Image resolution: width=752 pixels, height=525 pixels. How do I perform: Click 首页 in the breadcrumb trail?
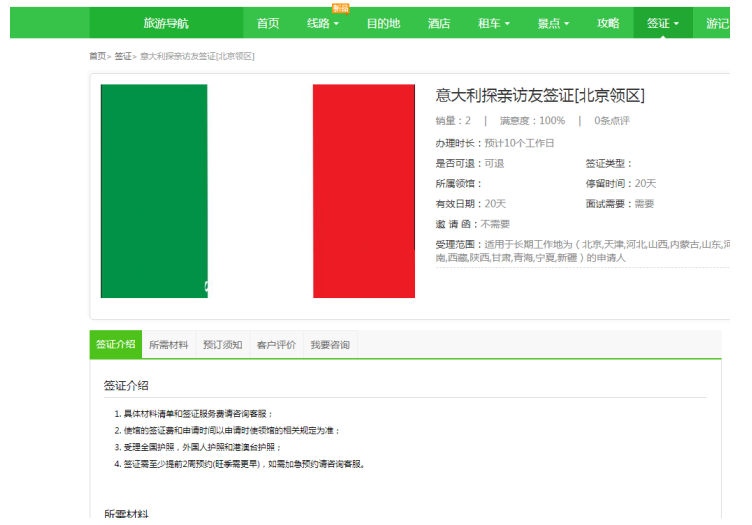97,56
